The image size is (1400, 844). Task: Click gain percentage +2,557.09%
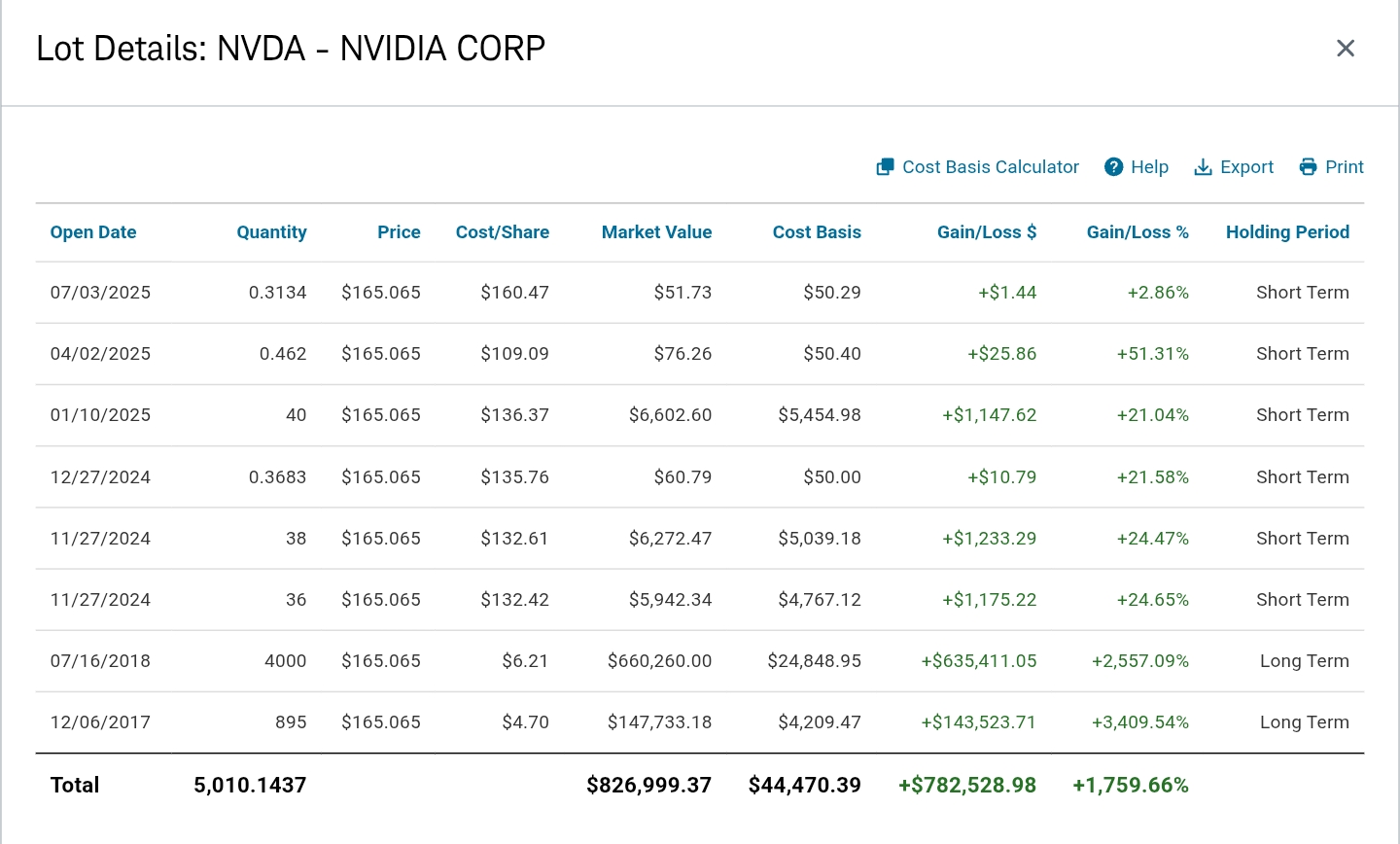click(1140, 661)
